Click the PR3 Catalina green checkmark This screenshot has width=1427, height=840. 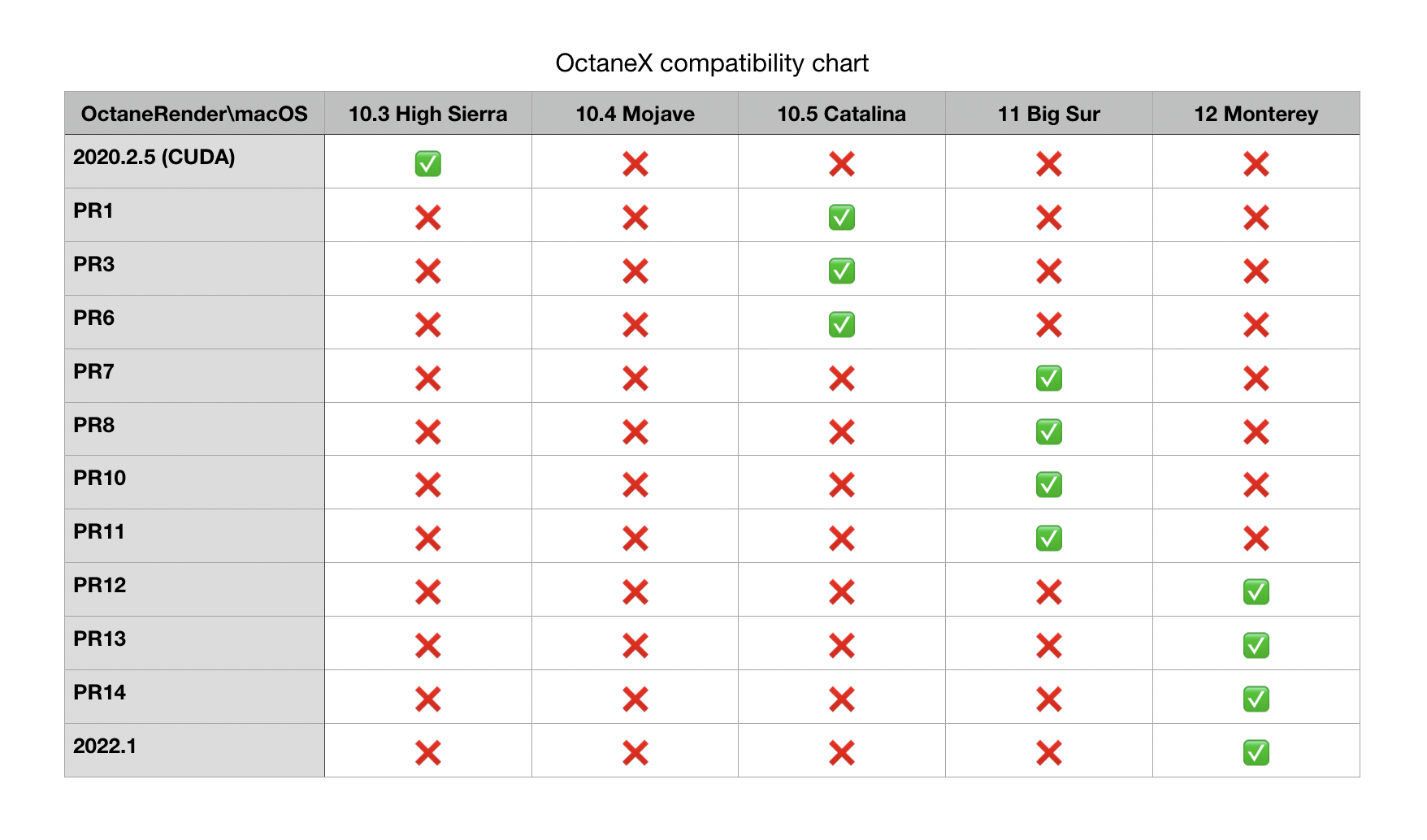pyautogui.click(x=841, y=271)
